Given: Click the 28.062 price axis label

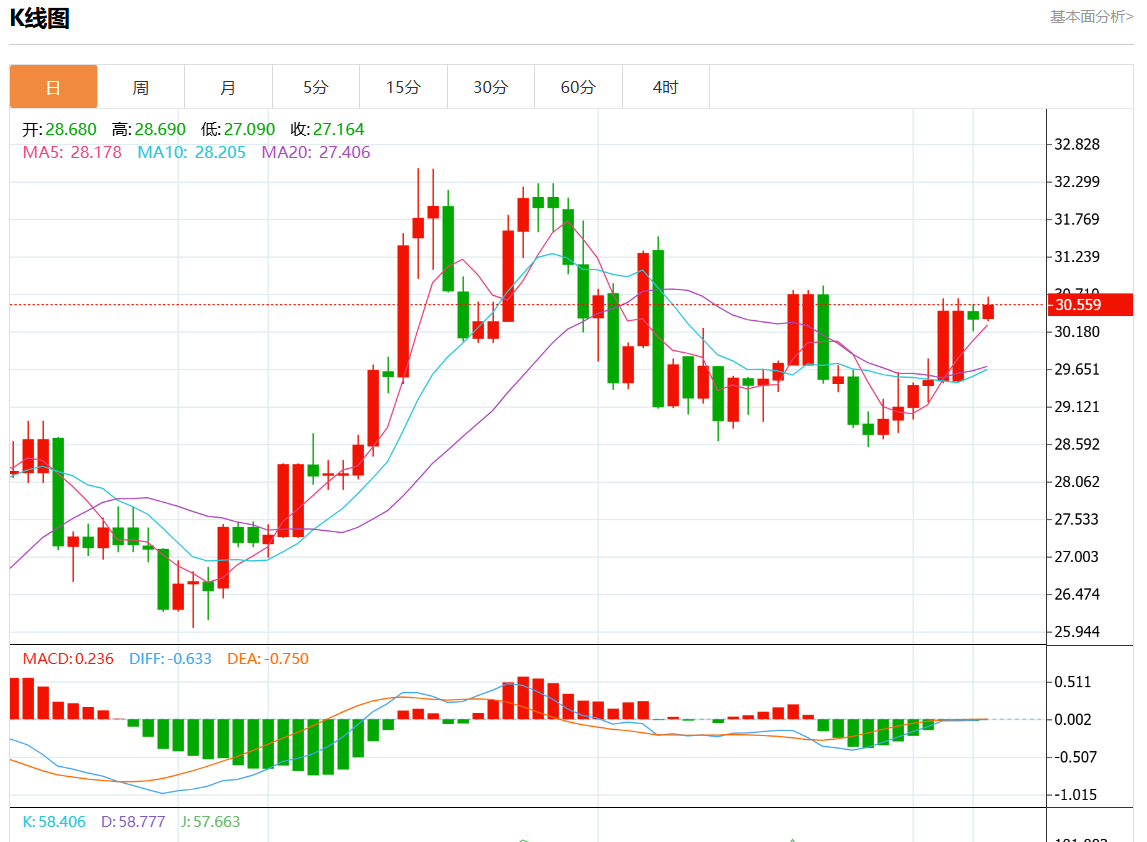Looking at the screenshot, I should (x=1077, y=481).
